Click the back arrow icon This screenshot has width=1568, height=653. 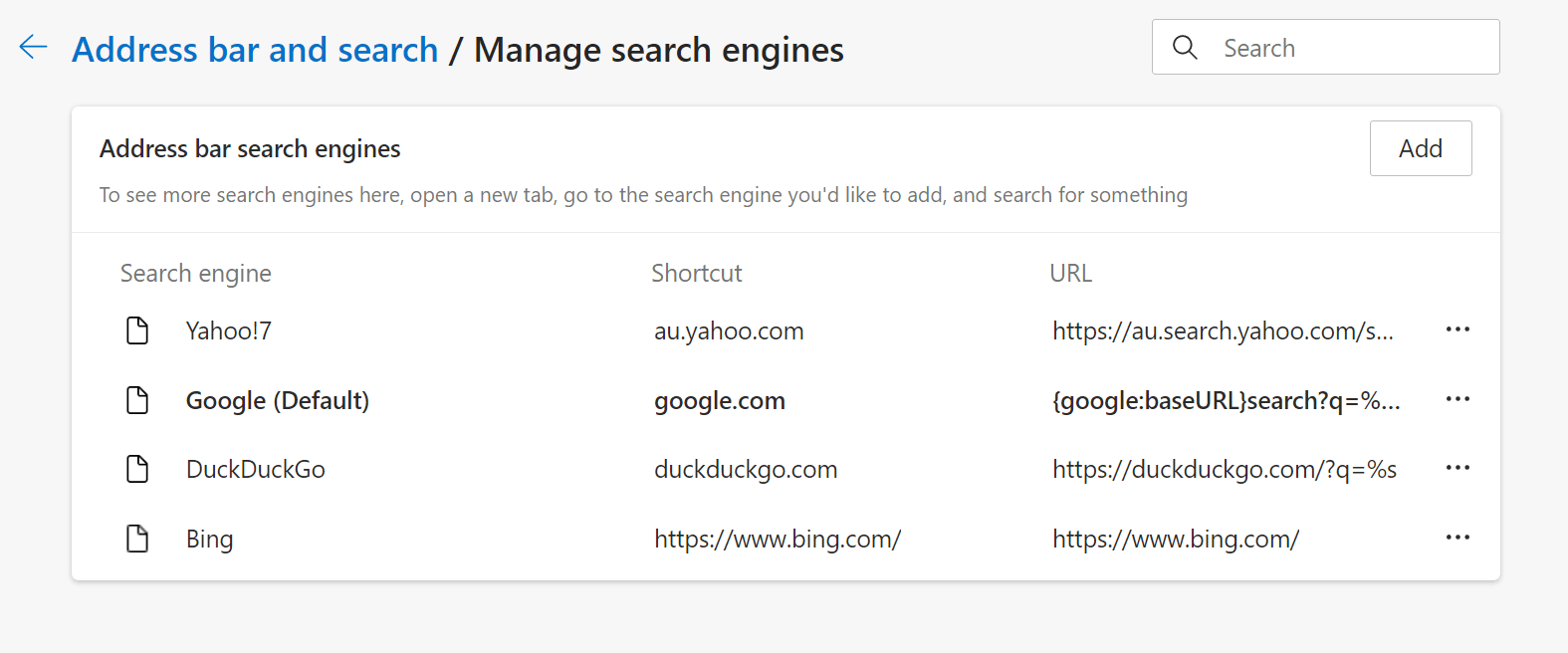pos(33,47)
